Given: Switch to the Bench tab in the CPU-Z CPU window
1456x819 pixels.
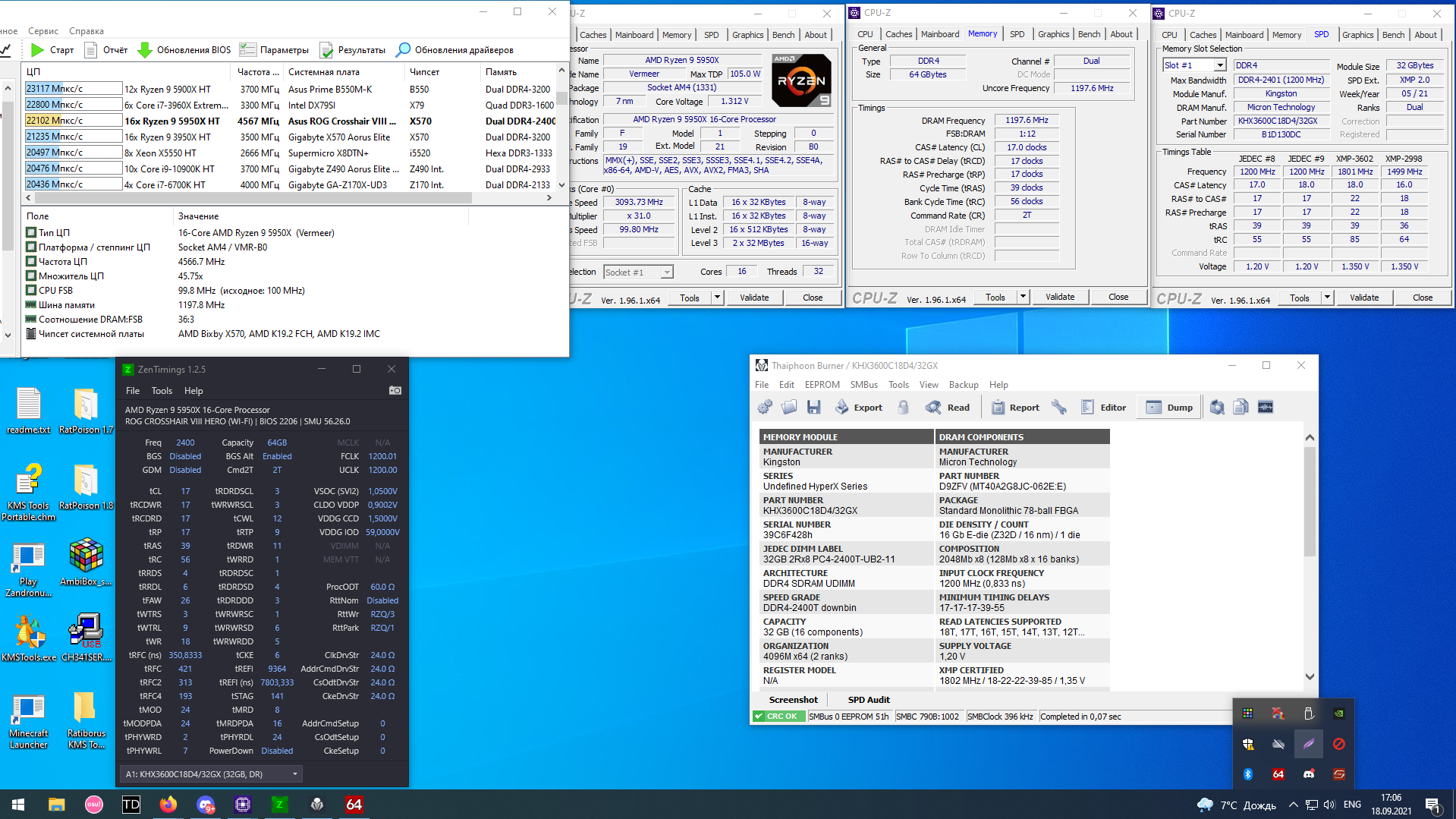Looking at the screenshot, I should (x=784, y=35).
